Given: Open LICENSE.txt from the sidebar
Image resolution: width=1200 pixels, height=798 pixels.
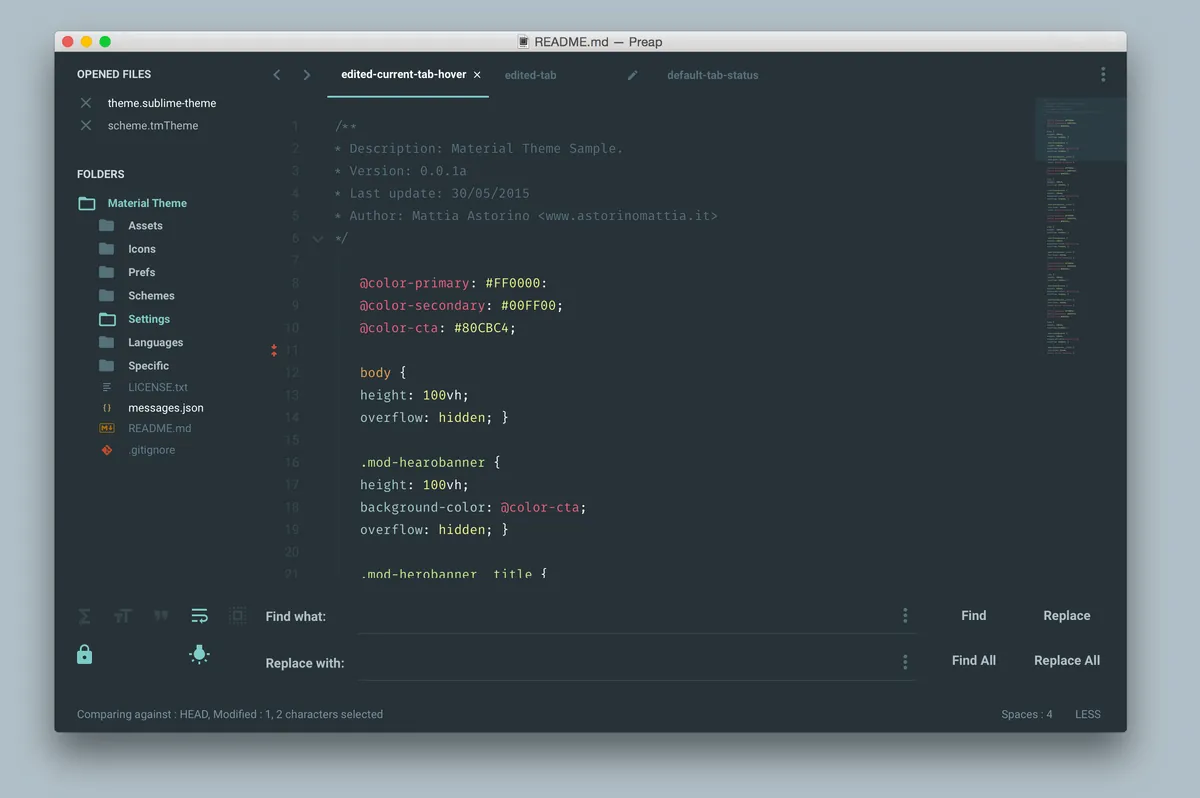Looking at the screenshot, I should pos(158,387).
